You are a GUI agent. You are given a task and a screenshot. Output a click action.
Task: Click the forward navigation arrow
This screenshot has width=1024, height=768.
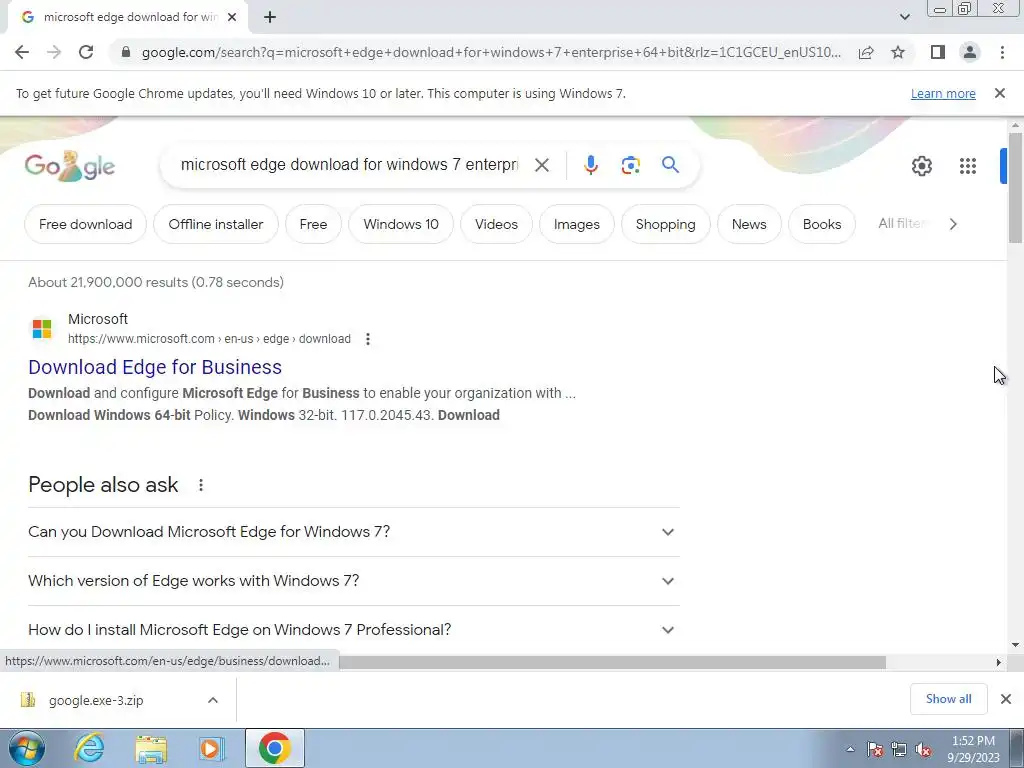pos(54,52)
